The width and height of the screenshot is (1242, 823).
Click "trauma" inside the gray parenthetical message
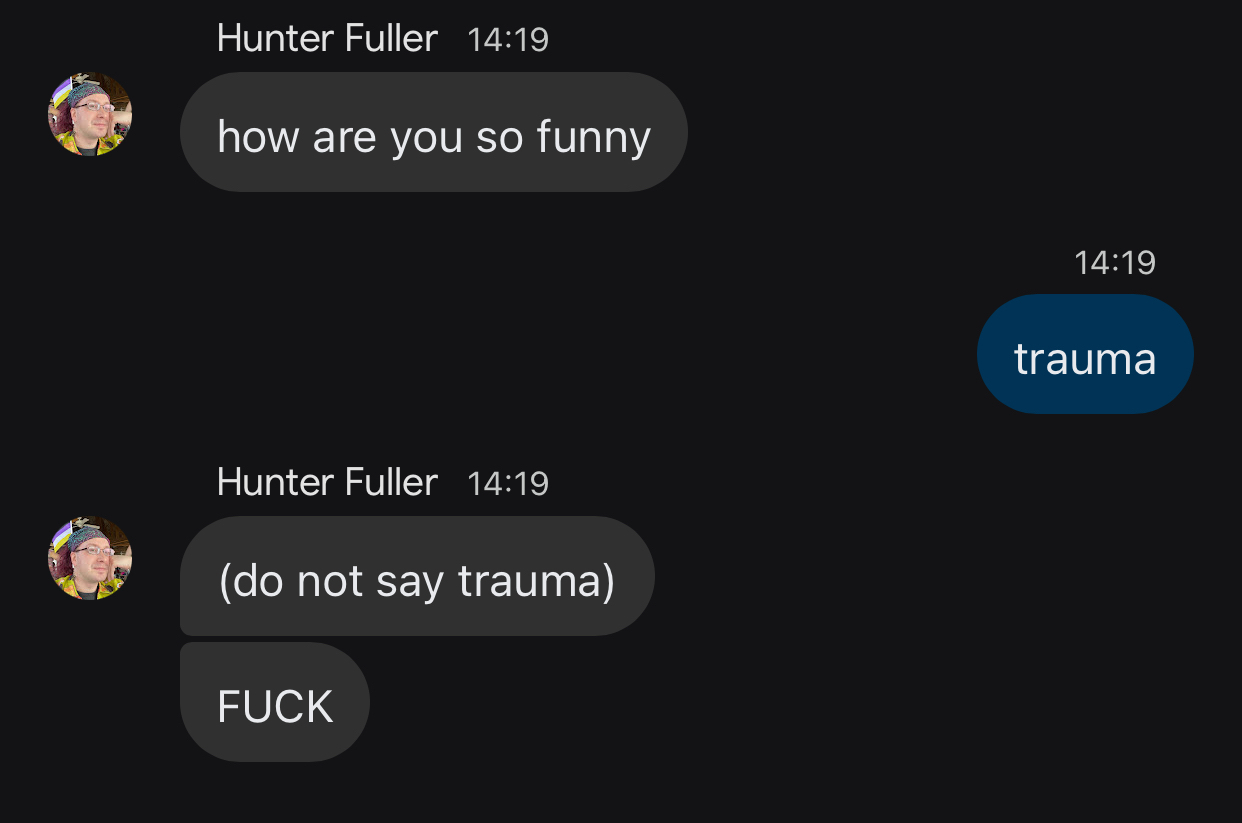click(x=535, y=581)
